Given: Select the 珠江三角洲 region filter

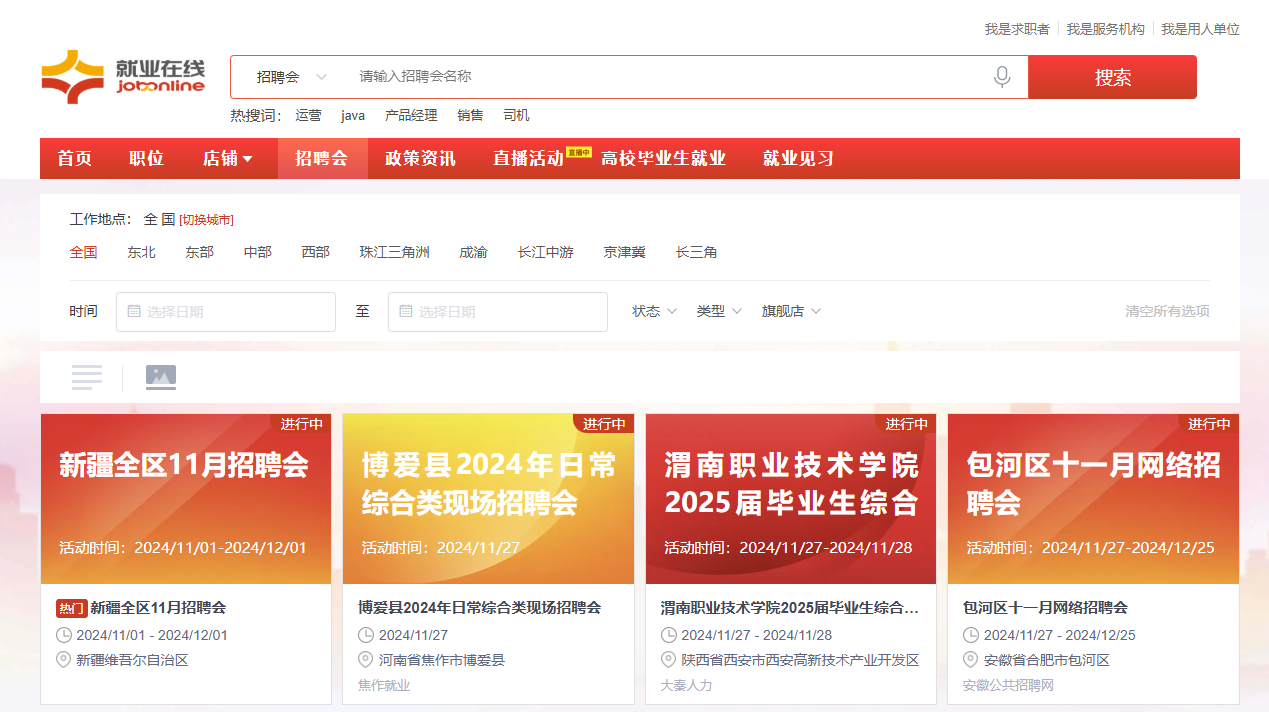Looking at the screenshot, I should click(394, 253).
